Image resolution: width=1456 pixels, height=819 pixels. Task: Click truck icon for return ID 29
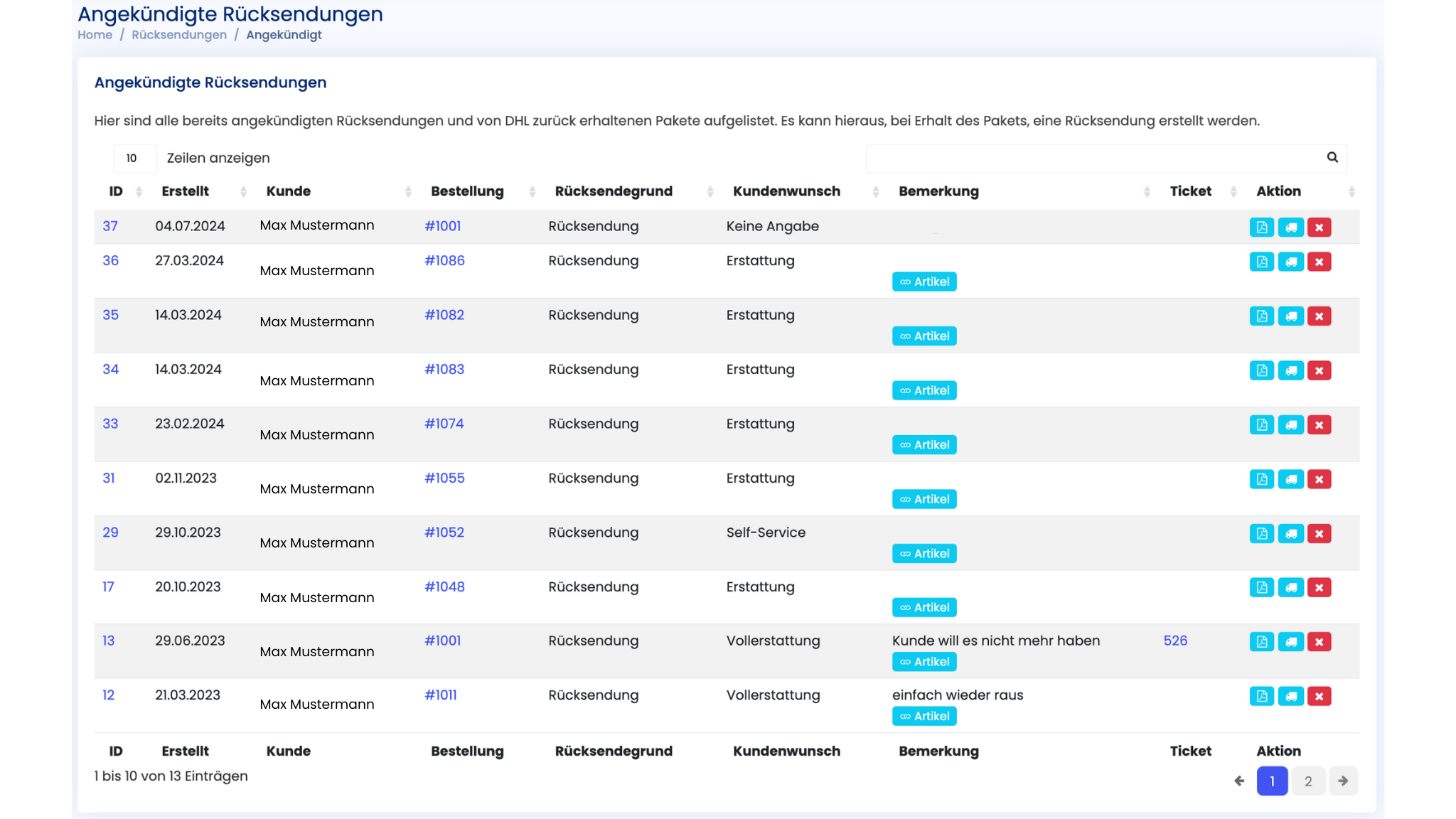1290,534
